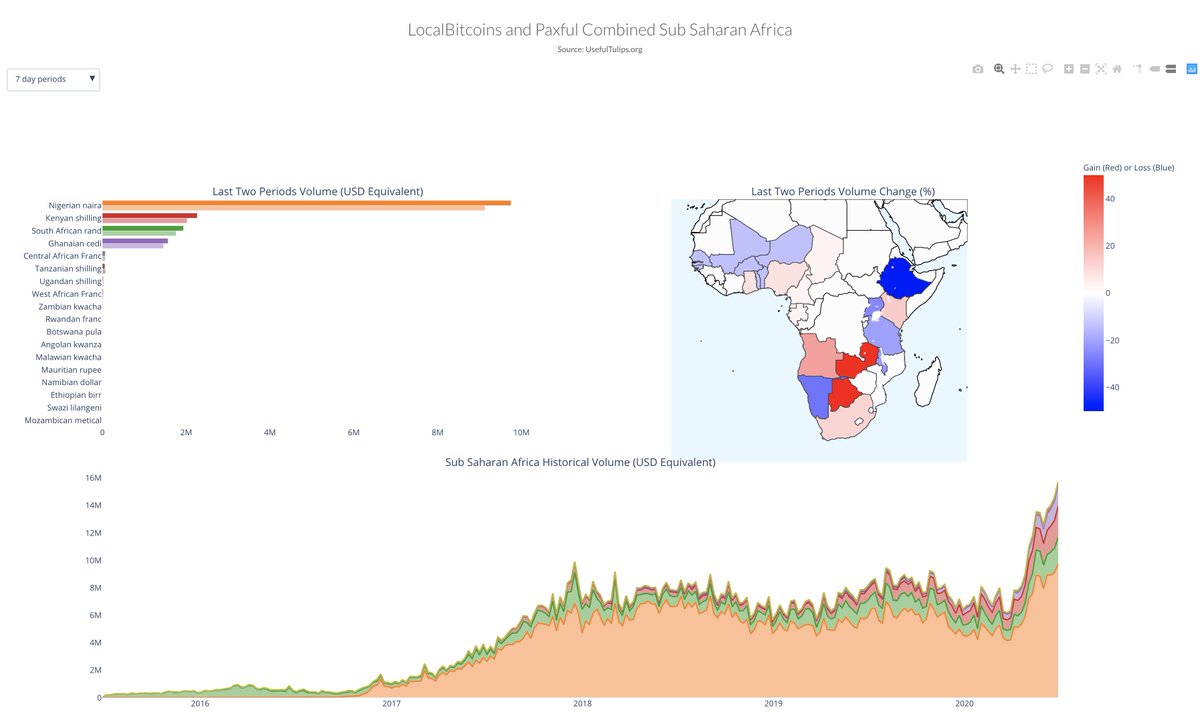Screen dimensions: 1200x712
Task: Select the Kenyan shilling axis label
Action: point(73,217)
